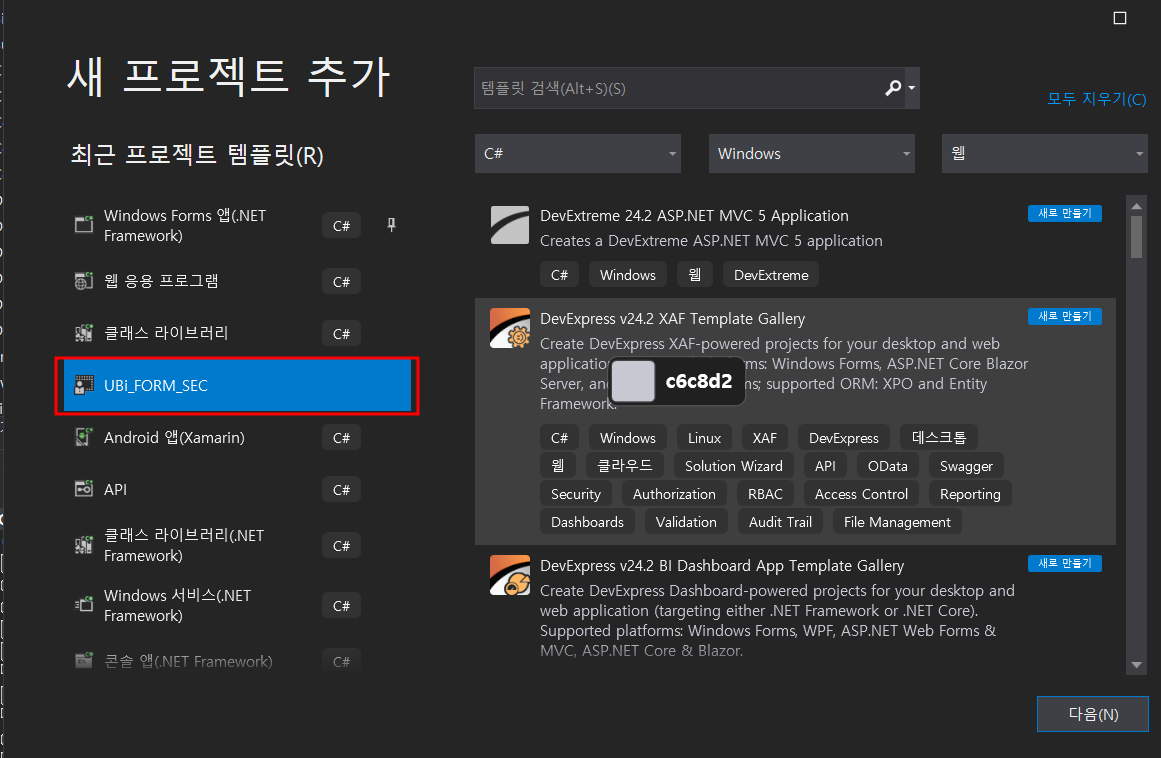This screenshot has width=1161, height=758.
Task: Select DevExtreme 24.2 ASP.NET MVC 5 Application
Action: point(694,215)
